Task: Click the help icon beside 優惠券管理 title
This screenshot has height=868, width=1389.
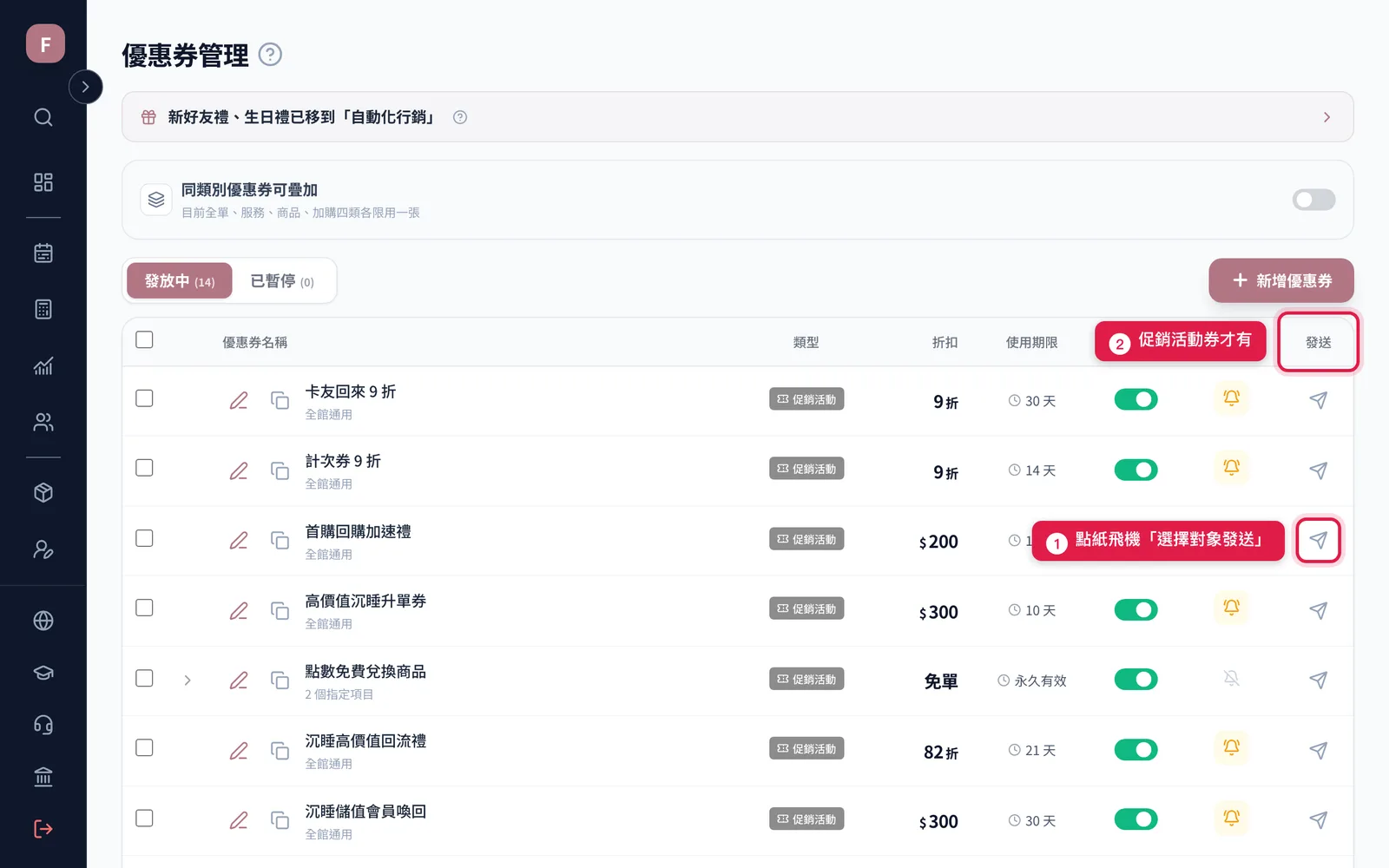Action: pos(270,55)
